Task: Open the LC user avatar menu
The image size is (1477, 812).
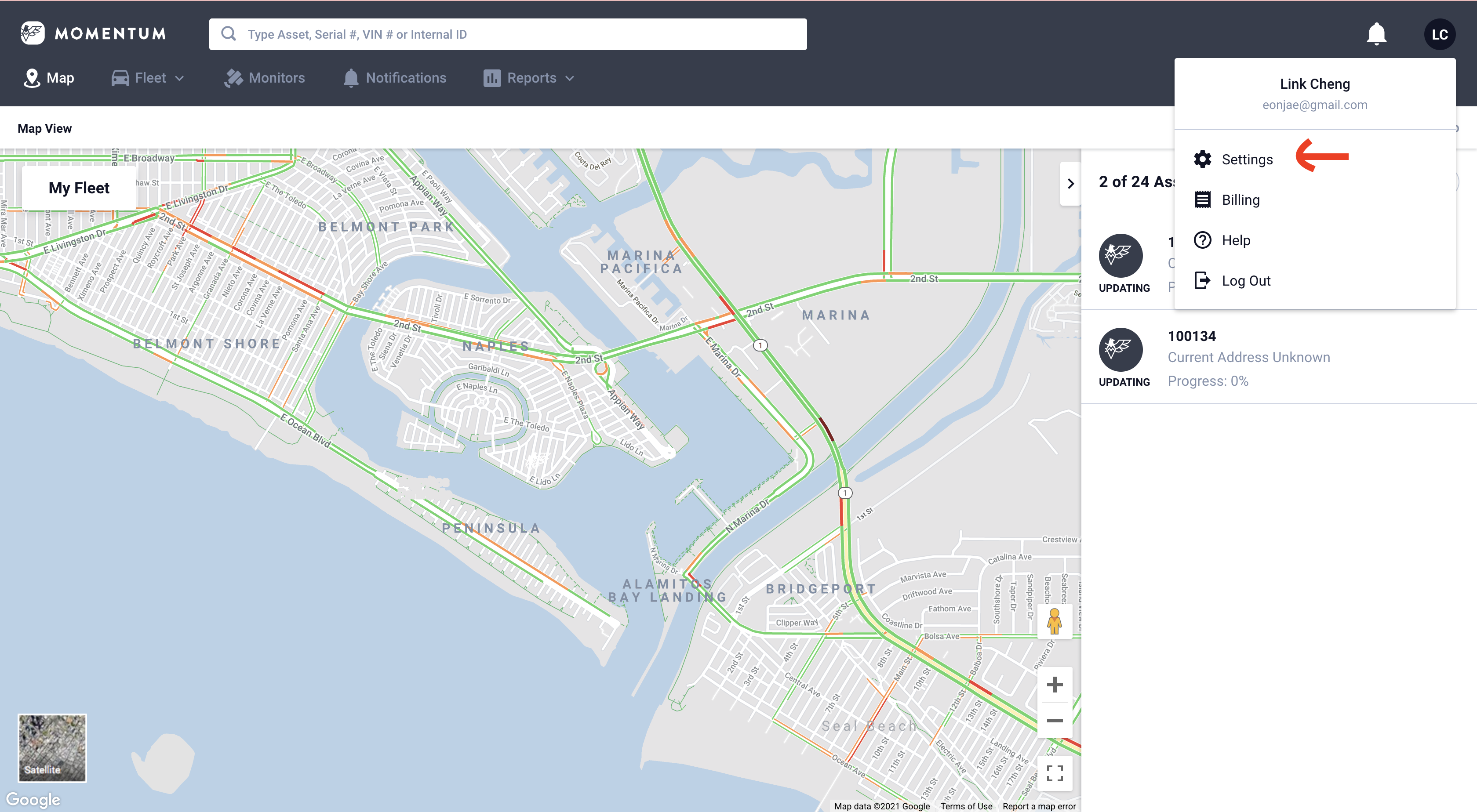Action: [1439, 34]
